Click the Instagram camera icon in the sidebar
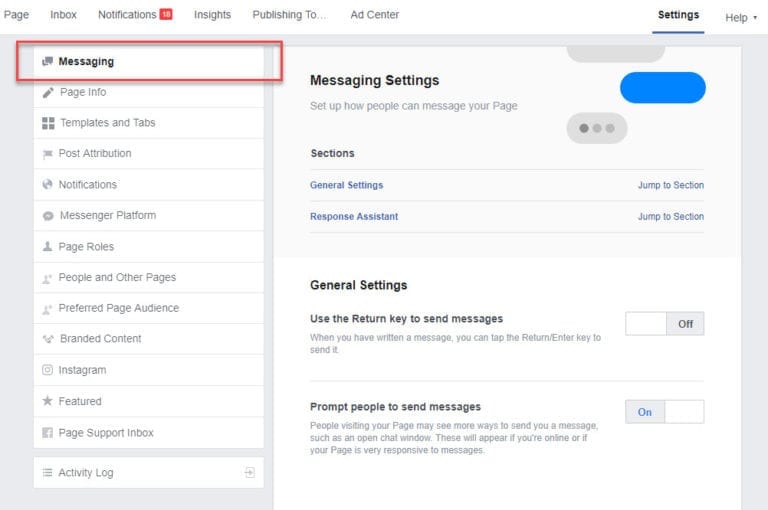Image resolution: width=768 pixels, height=510 pixels. (x=48, y=370)
